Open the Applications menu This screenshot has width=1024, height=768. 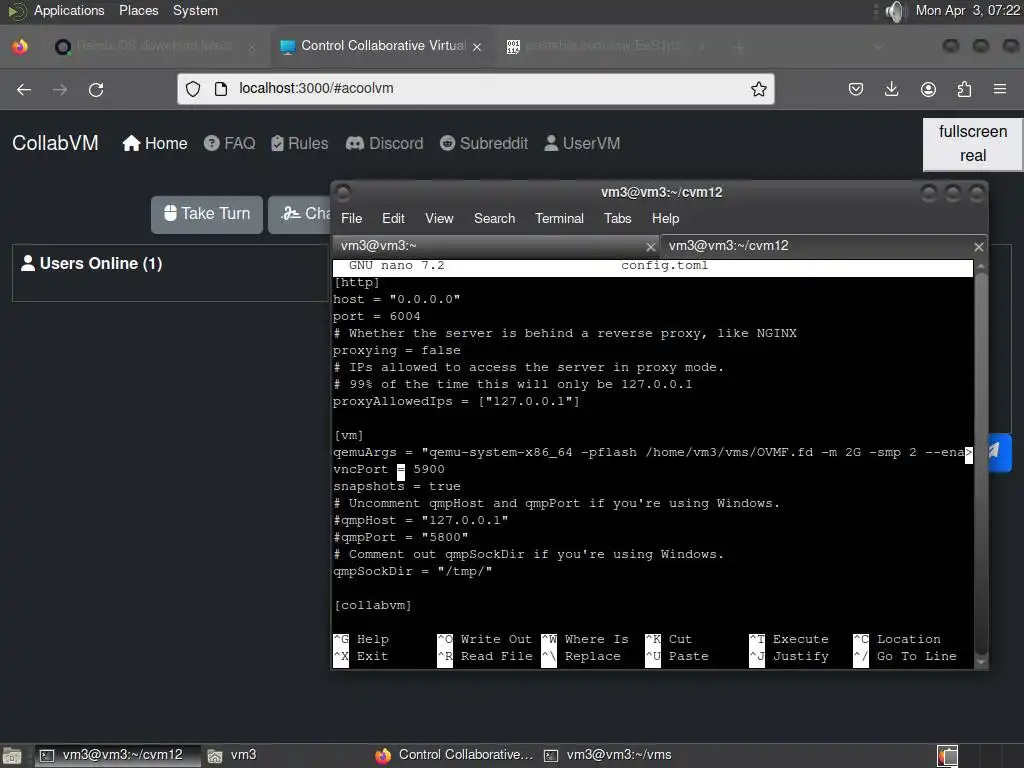pyautogui.click(x=69, y=10)
